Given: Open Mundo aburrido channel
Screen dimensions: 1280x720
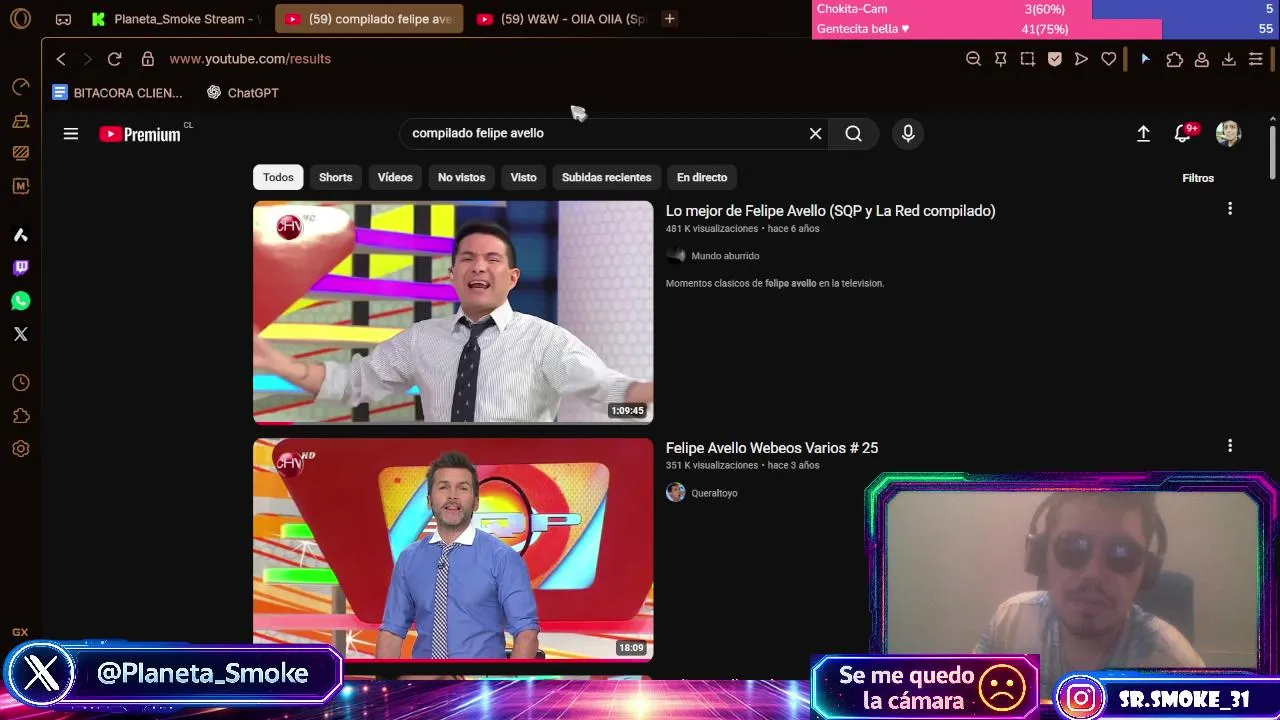Looking at the screenshot, I should (724, 256).
